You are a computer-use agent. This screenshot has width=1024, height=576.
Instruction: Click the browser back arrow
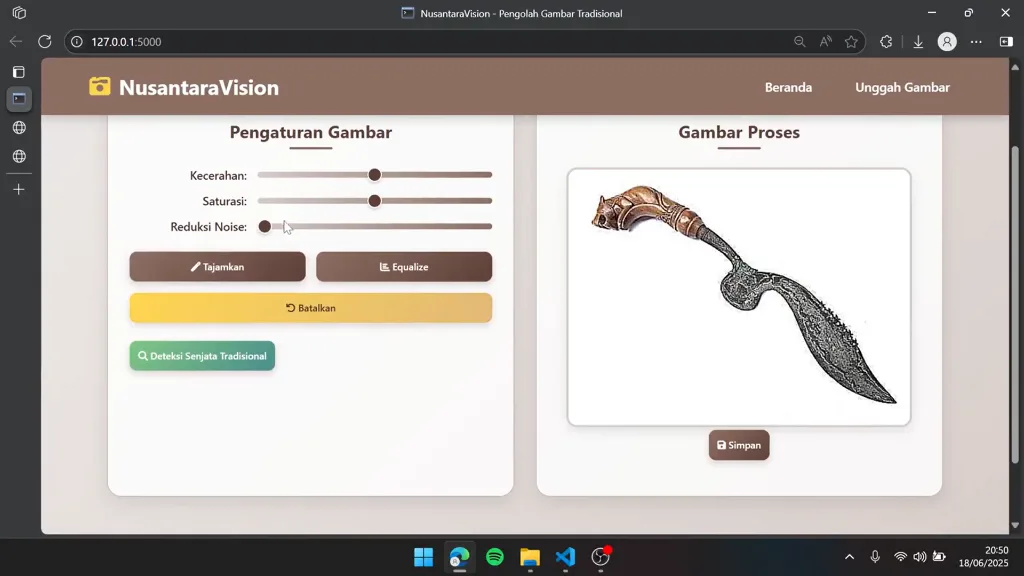(16, 42)
